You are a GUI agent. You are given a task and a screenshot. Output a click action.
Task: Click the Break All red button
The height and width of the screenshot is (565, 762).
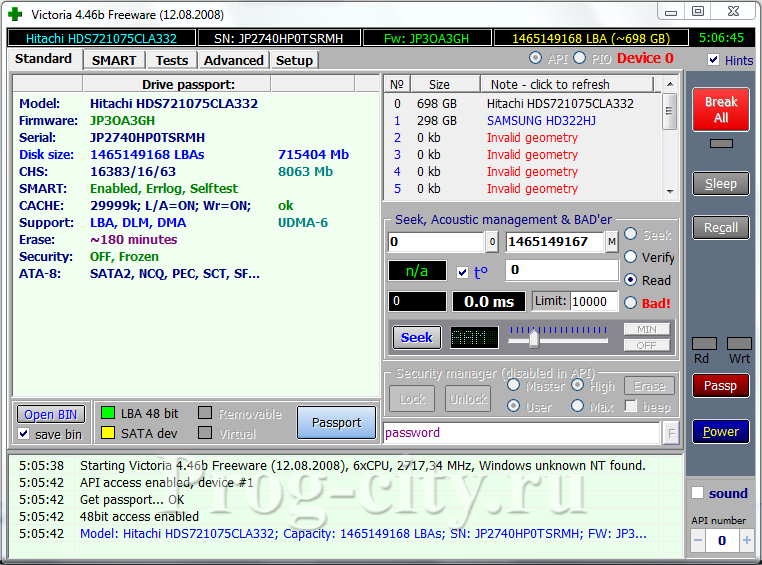[720, 110]
